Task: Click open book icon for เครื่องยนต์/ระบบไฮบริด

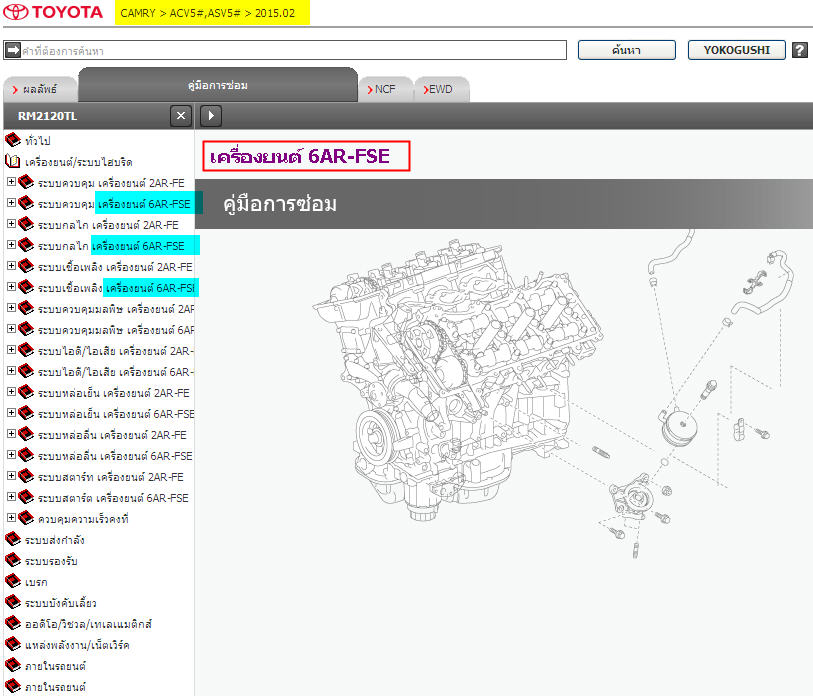Action: (x=12, y=161)
